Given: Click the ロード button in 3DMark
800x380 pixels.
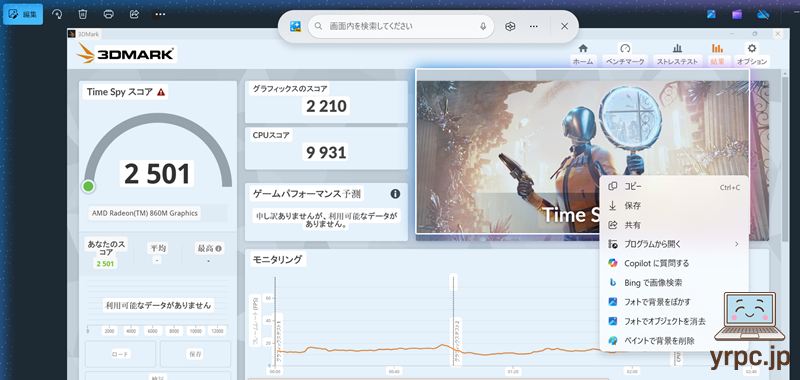Looking at the screenshot, I should pos(120,354).
